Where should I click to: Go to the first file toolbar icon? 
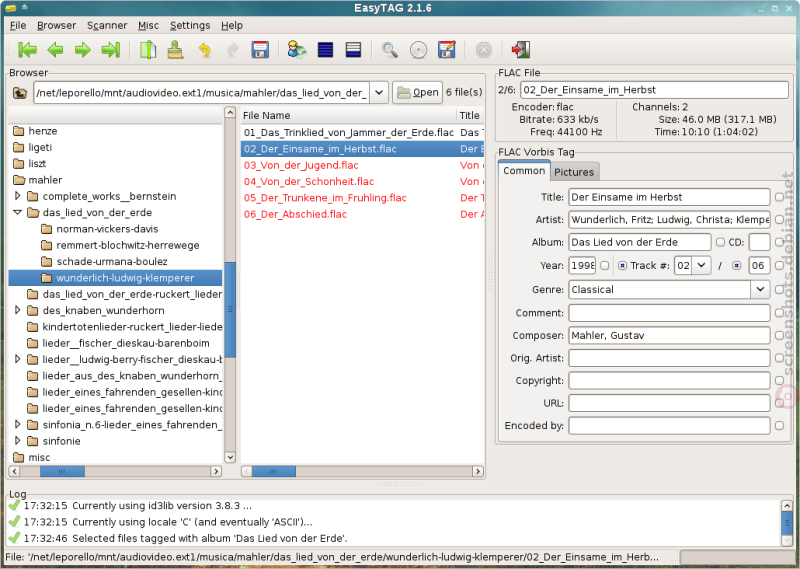(27, 50)
